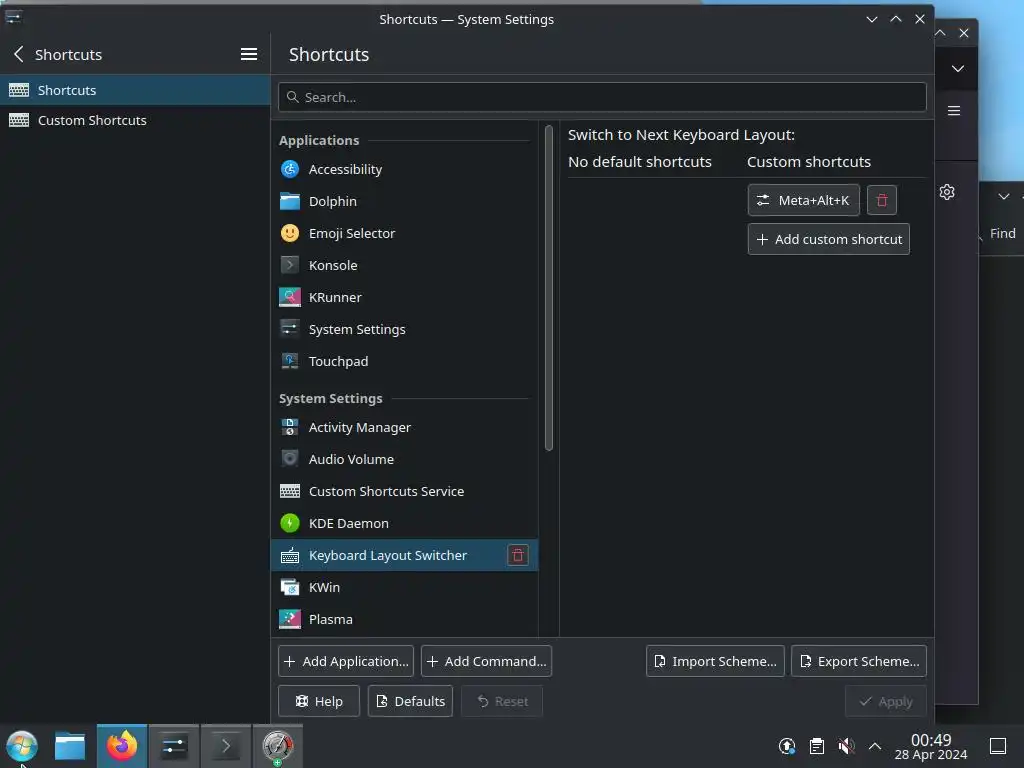Select Custom Shortcuts in the sidebar
1024x768 pixels.
coord(135,120)
